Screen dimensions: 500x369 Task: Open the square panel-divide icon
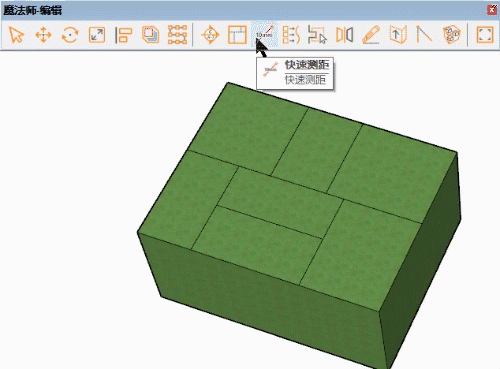pos(237,35)
